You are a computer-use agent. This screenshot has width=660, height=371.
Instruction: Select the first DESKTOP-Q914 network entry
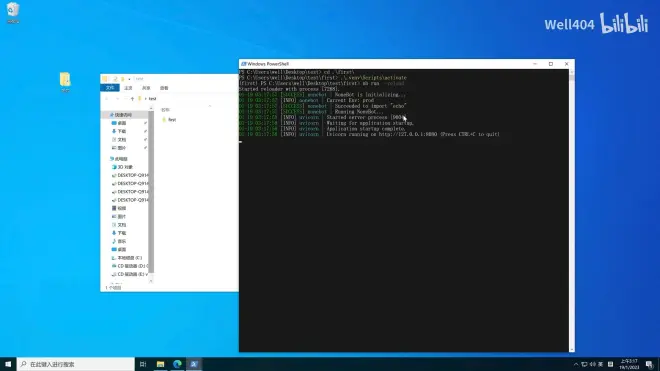tap(130, 175)
